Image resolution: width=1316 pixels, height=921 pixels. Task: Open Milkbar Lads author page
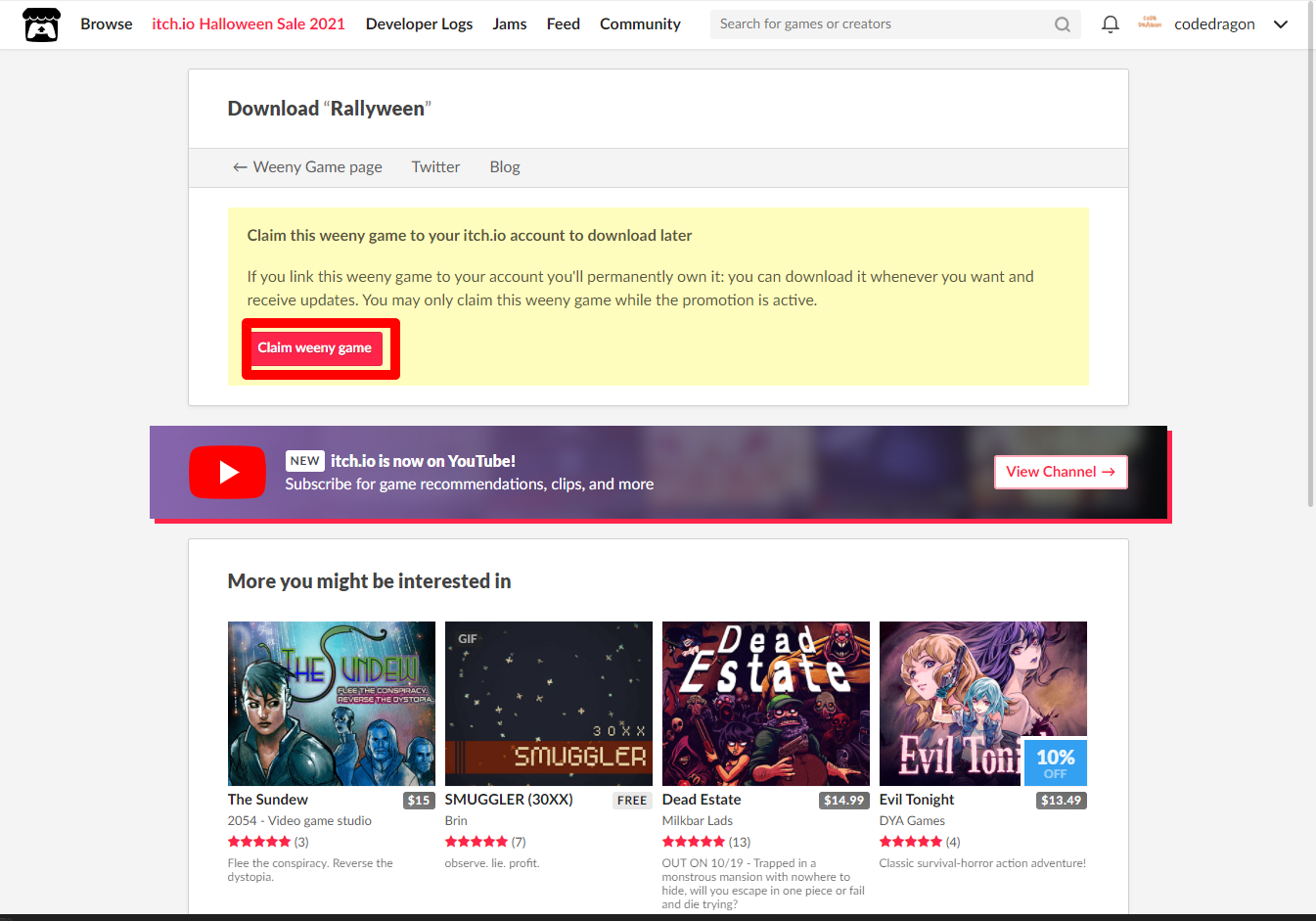point(698,821)
